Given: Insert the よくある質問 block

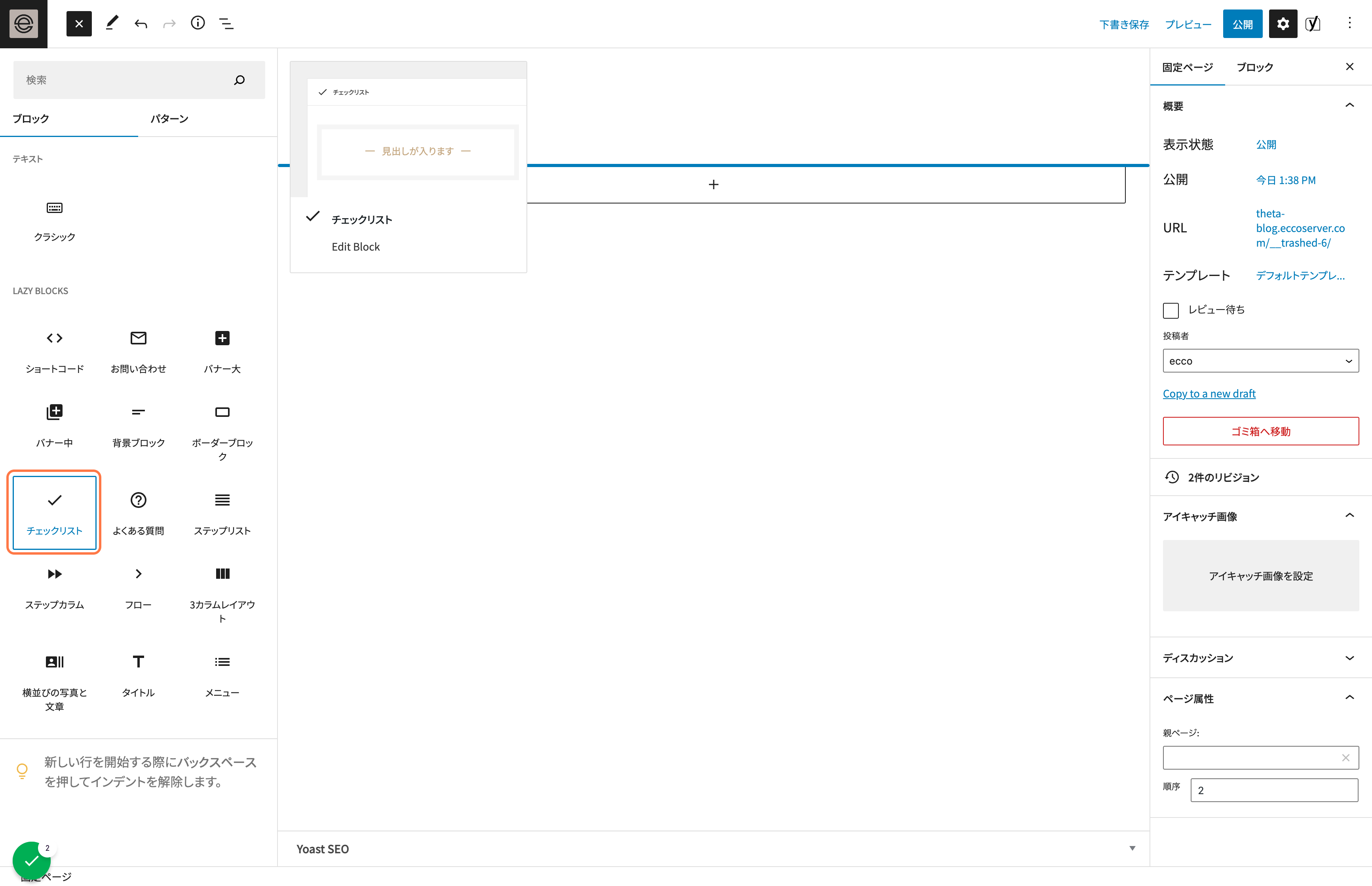Looking at the screenshot, I should [138, 513].
